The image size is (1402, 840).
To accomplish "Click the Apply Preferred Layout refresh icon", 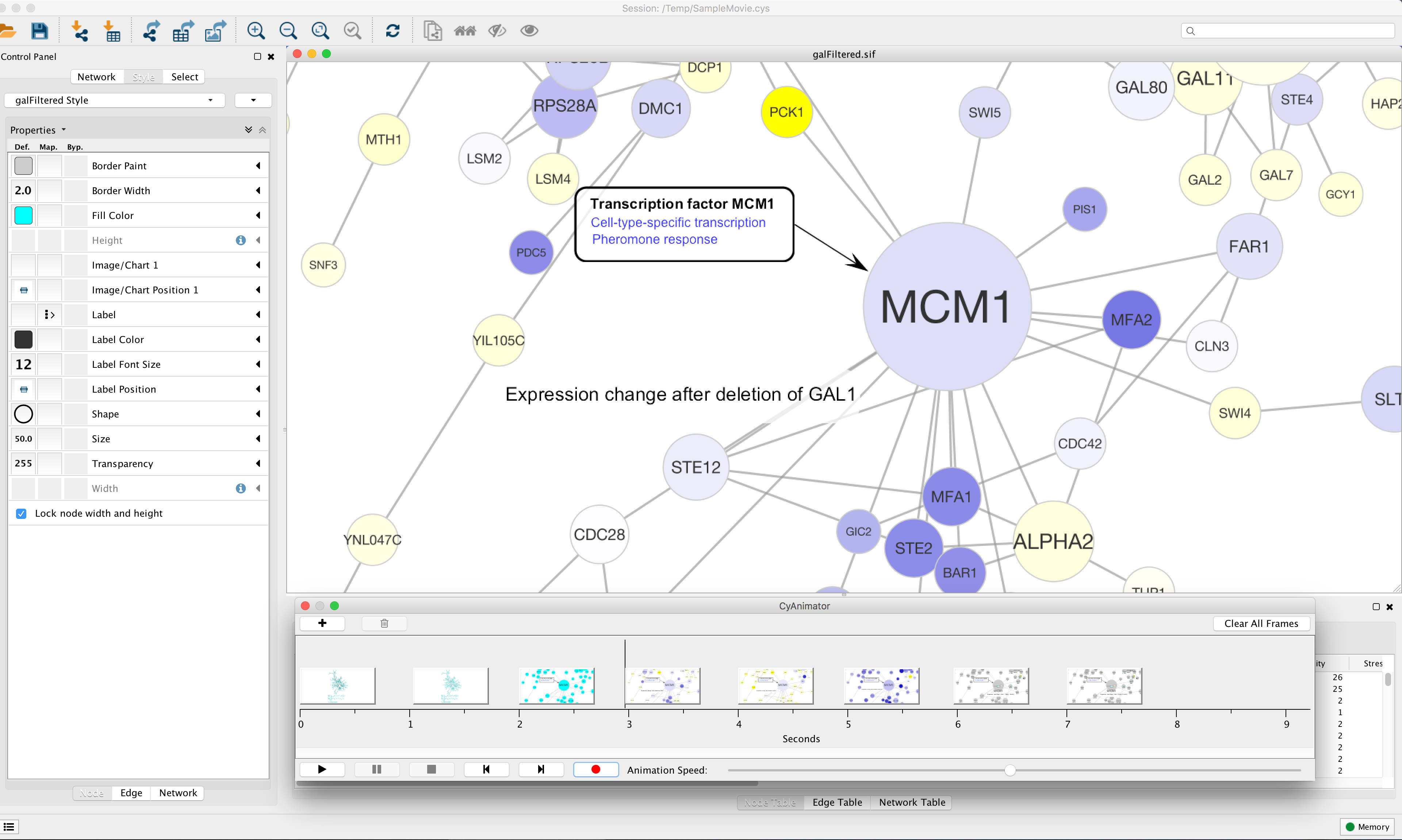I will 392,31.
